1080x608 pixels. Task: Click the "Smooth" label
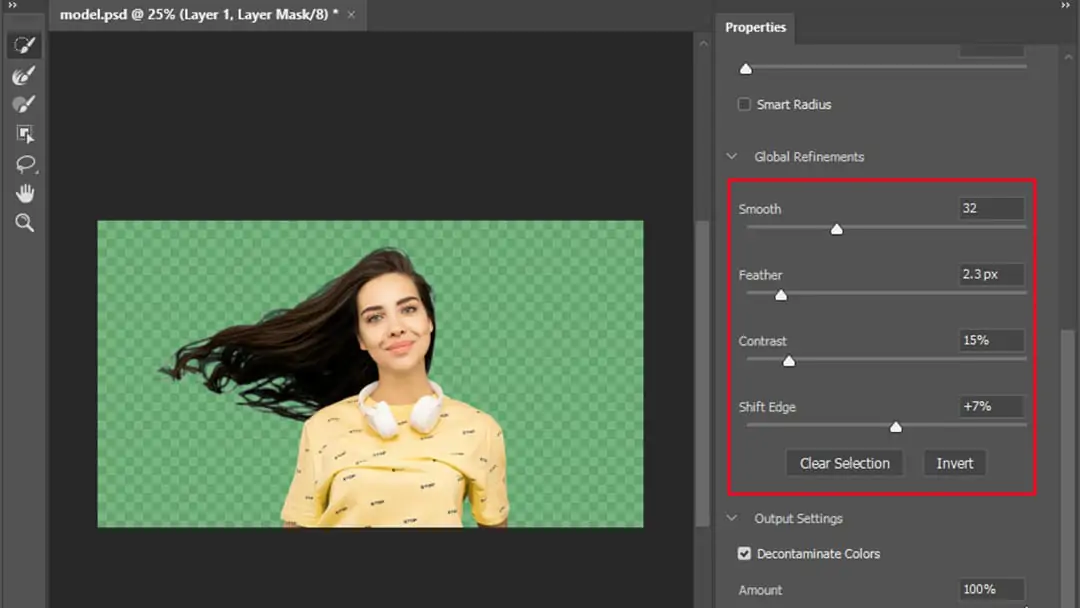pos(760,209)
